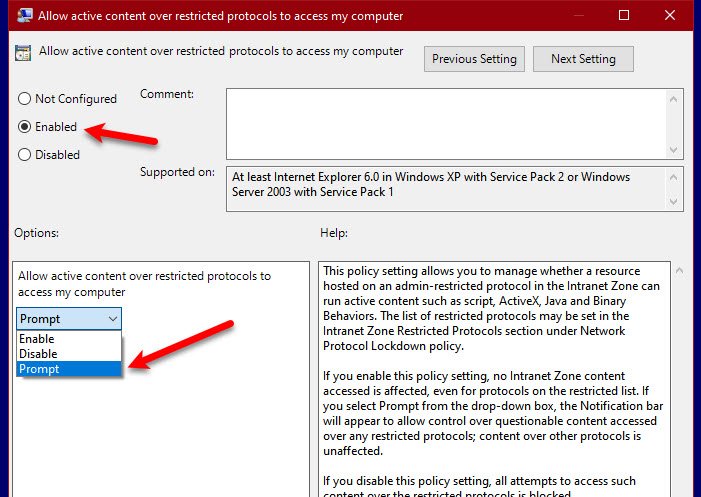Click inside the Comment text box
701x497 pixels.
pos(446,124)
